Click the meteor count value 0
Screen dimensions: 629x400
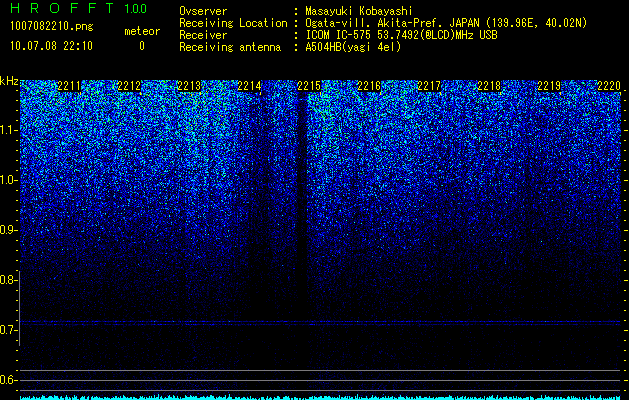tap(142, 46)
